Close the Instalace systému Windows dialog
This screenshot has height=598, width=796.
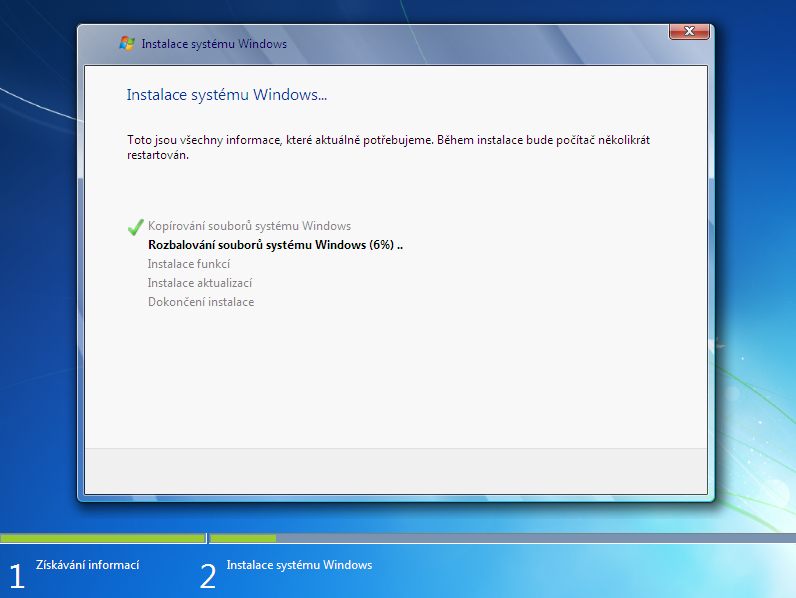click(x=689, y=31)
